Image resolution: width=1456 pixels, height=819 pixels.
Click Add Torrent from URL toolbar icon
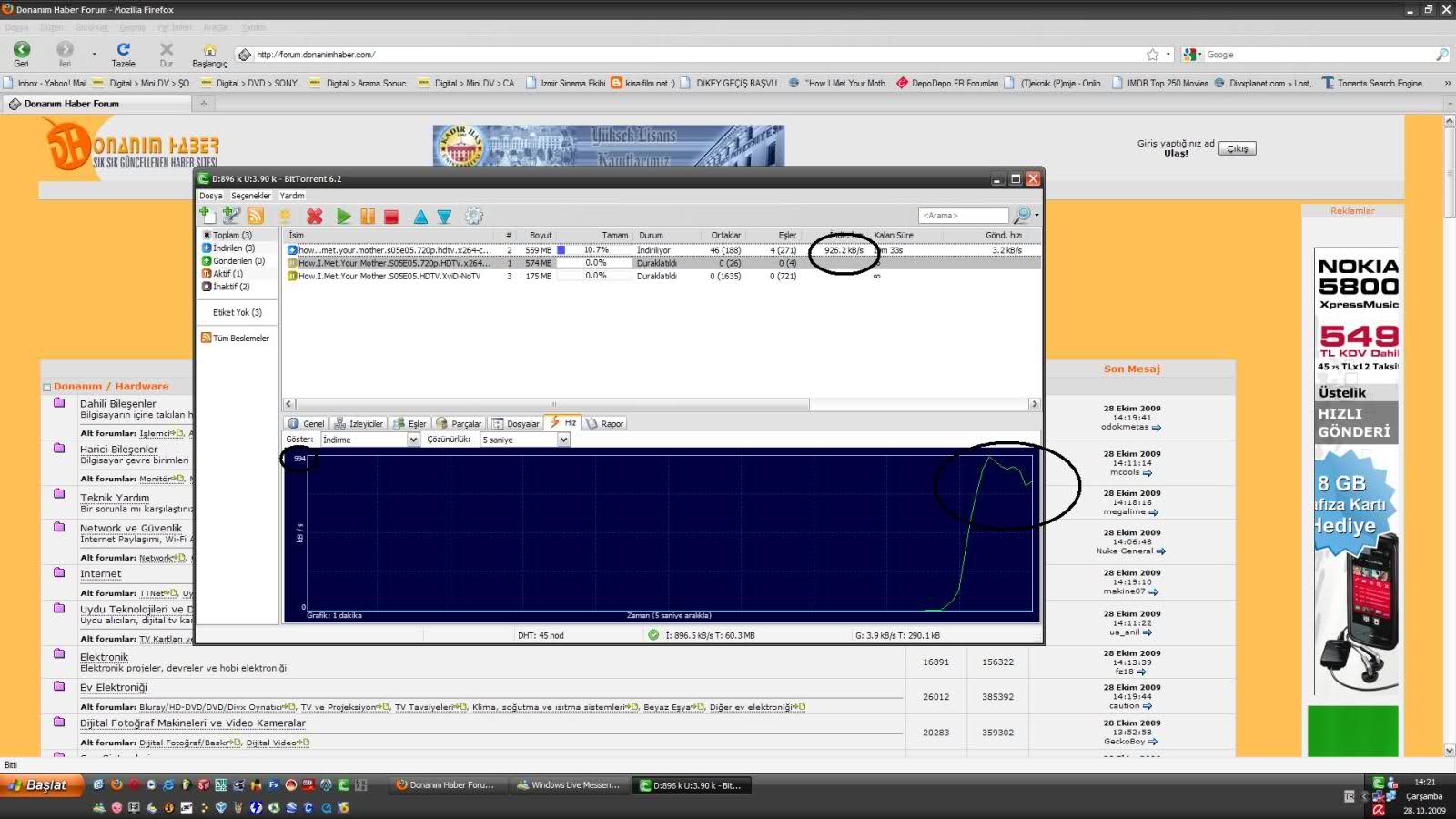231,215
